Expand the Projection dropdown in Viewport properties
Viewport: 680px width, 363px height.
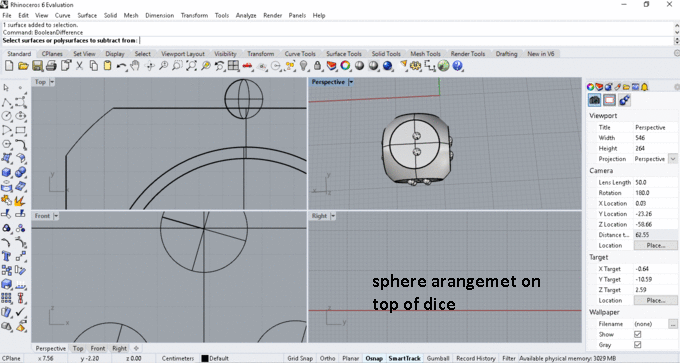[x=673, y=159]
